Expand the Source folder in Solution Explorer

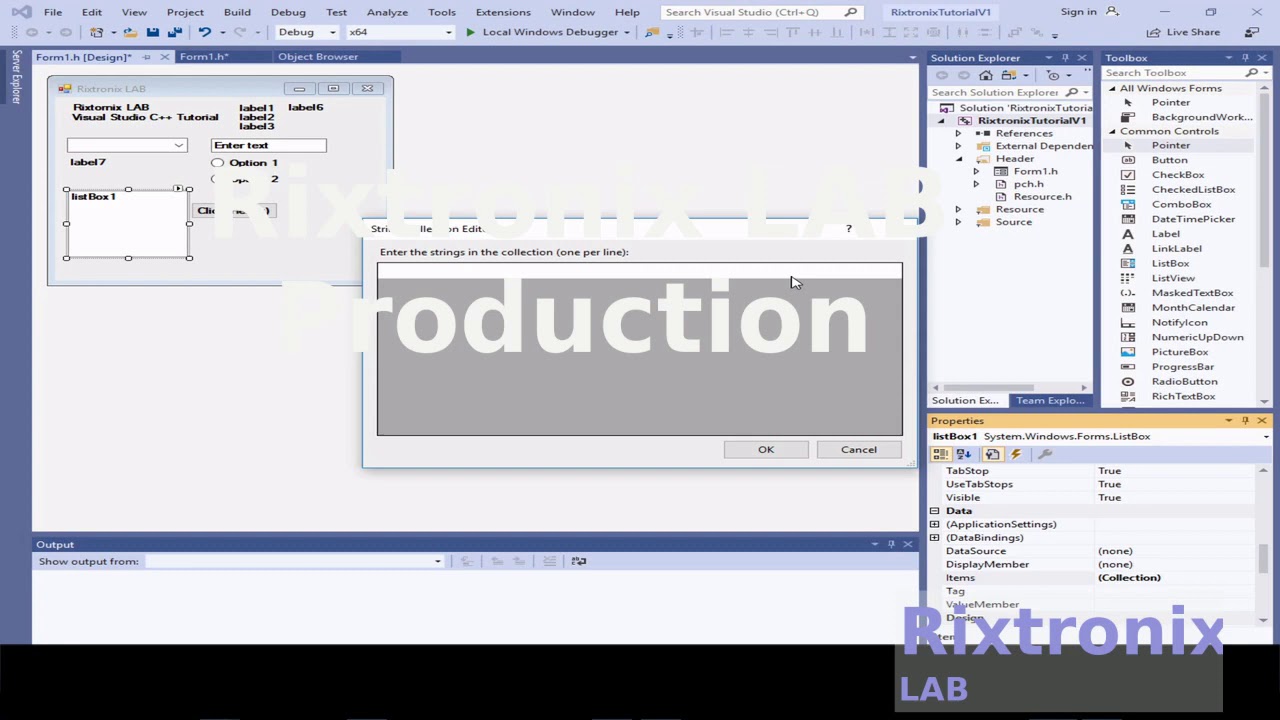(x=958, y=222)
